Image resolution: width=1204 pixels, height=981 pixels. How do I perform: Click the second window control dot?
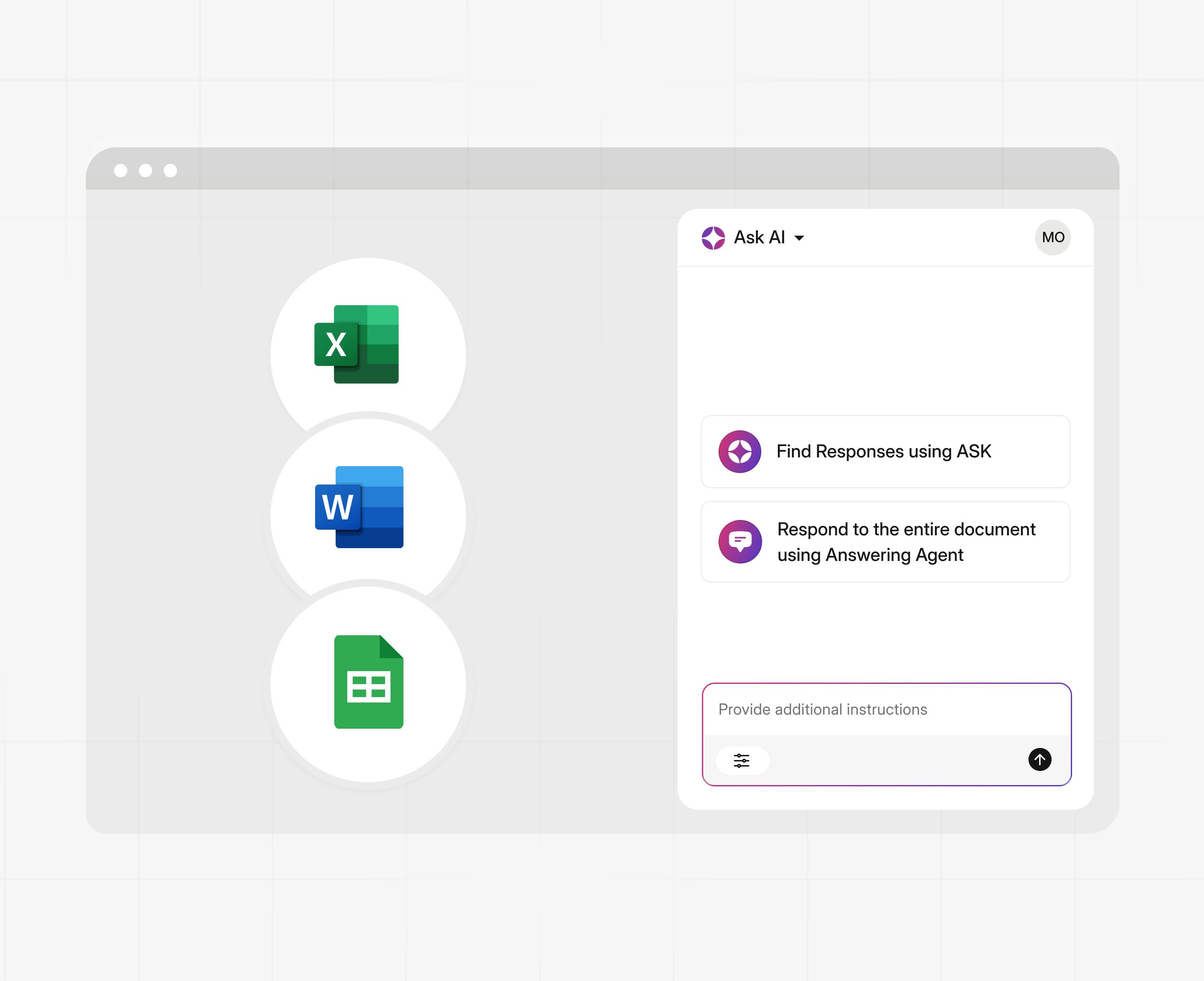click(x=145, y=171)
